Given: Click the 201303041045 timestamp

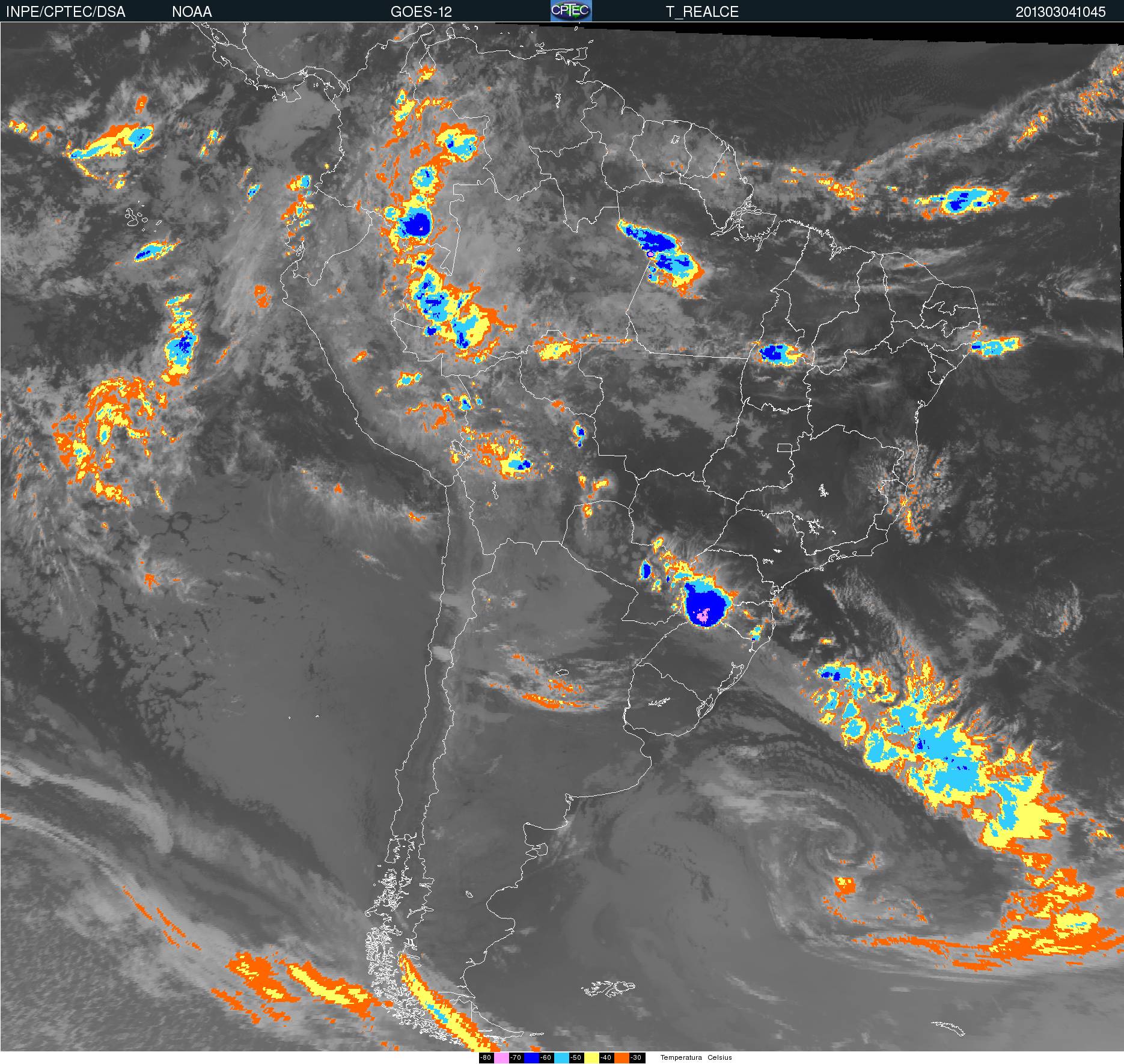Looking at the screenshot, I should point(1060,12).
